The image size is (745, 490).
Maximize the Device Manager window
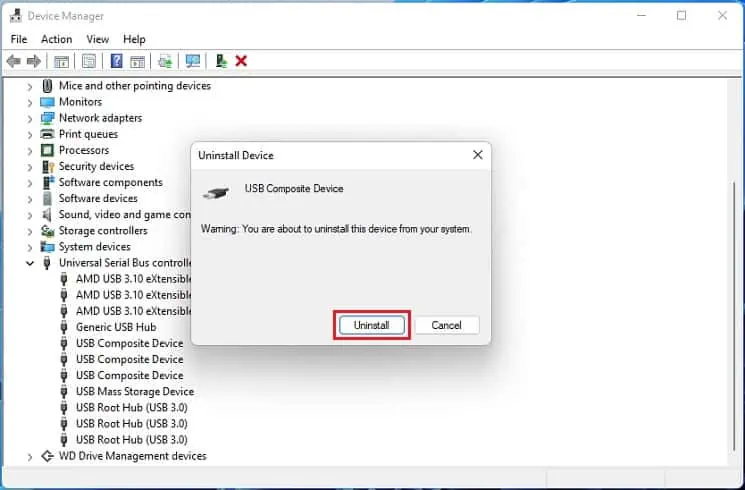pyautogui.click(x=681, y=16)
